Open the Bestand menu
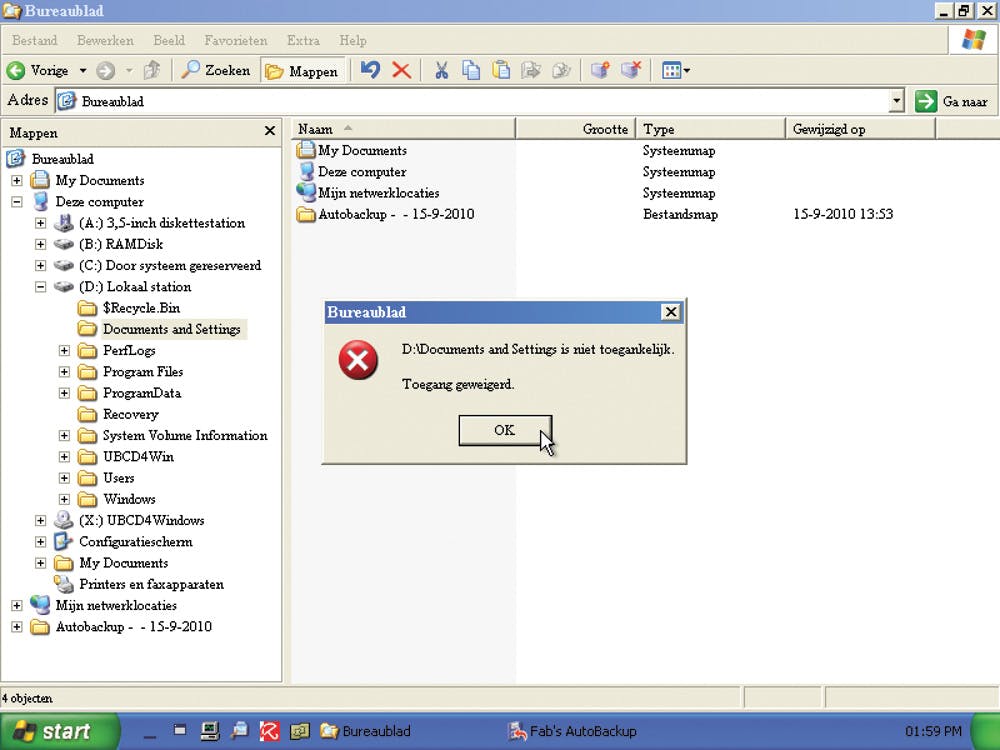The height and width of the screenshot is (750, 1000). [34, 40]
